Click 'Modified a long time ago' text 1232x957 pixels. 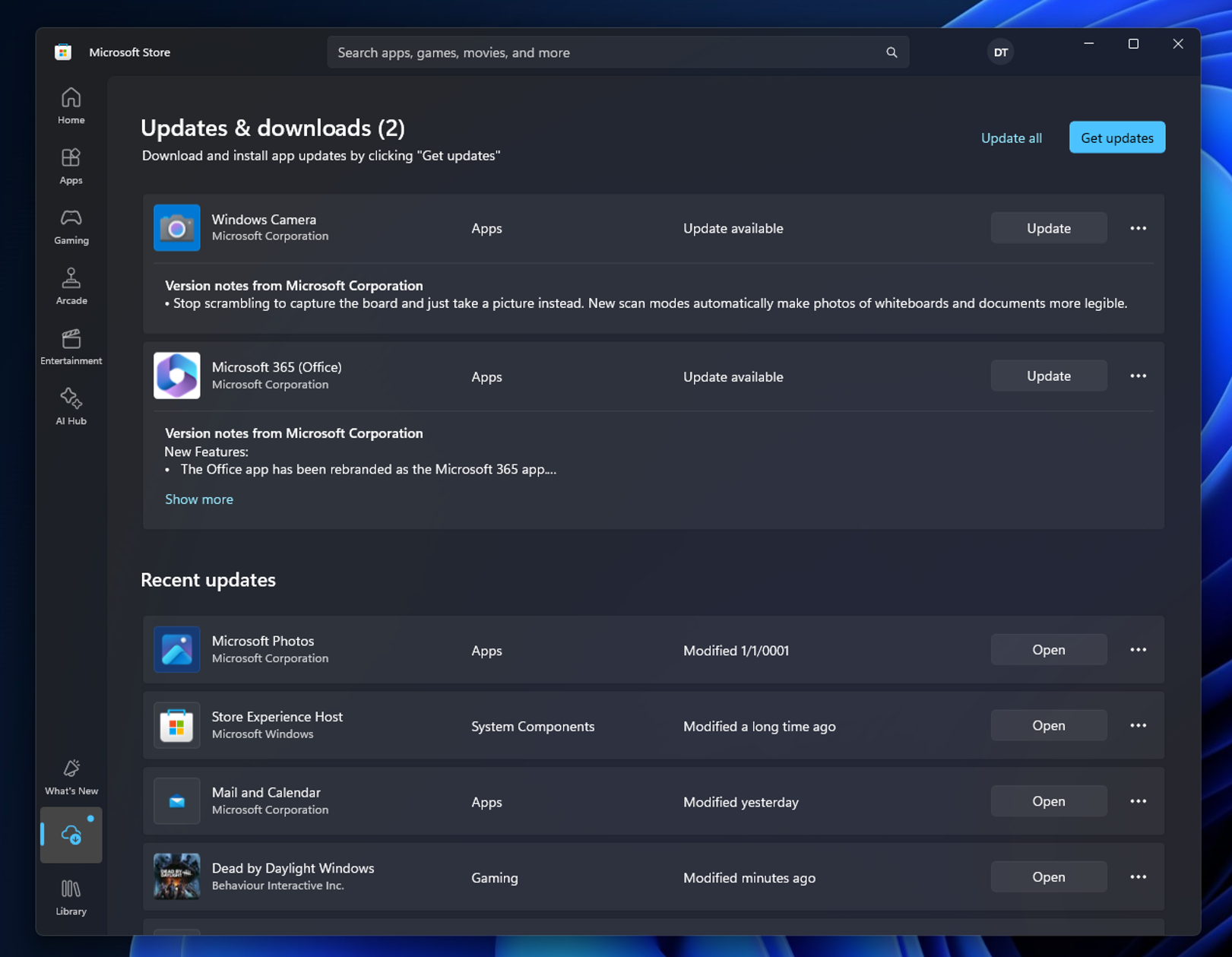pyautogui.click(x=759, y=727)
